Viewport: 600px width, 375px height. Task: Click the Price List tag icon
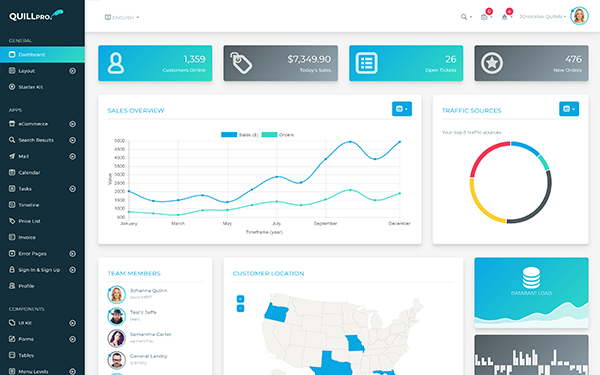[12, 221]
